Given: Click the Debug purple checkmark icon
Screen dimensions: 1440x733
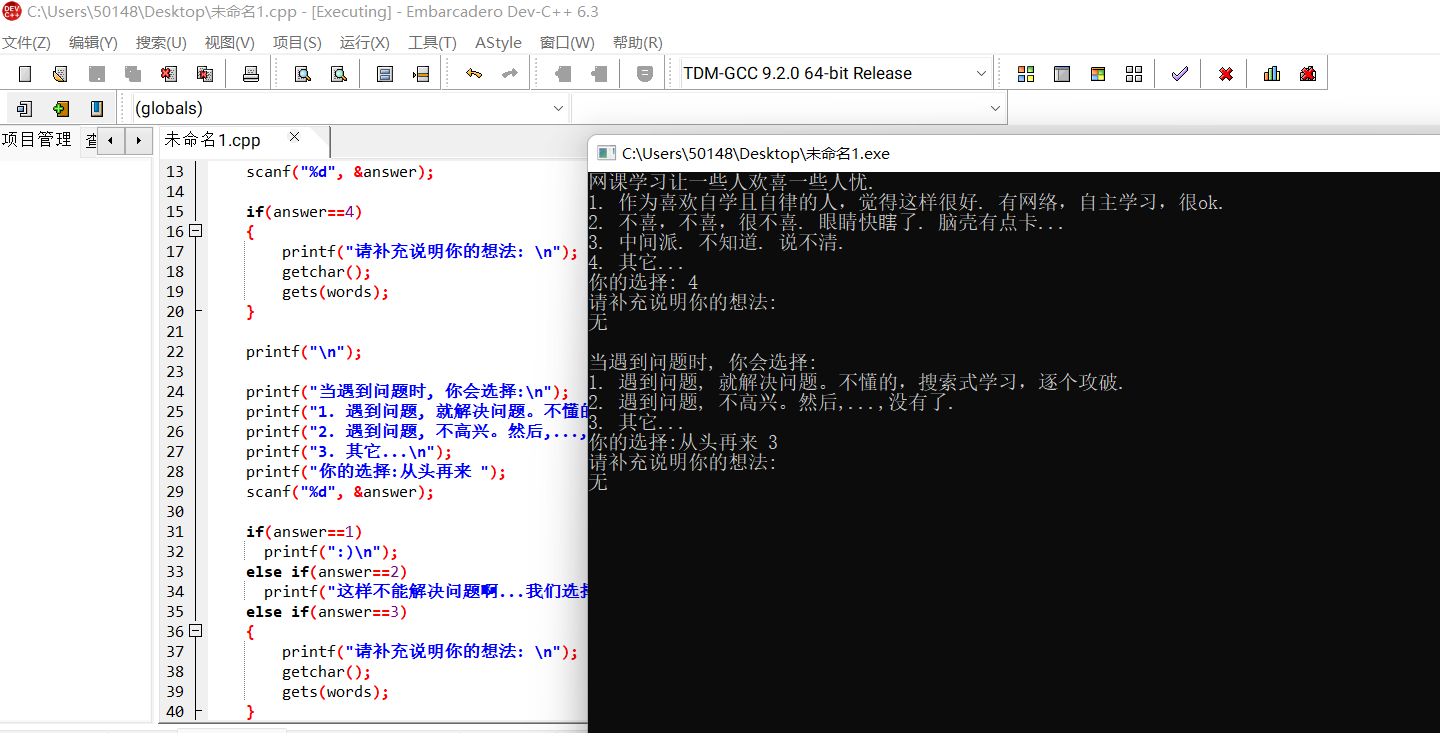Looking at the screenshot, I should point(1180,74).
